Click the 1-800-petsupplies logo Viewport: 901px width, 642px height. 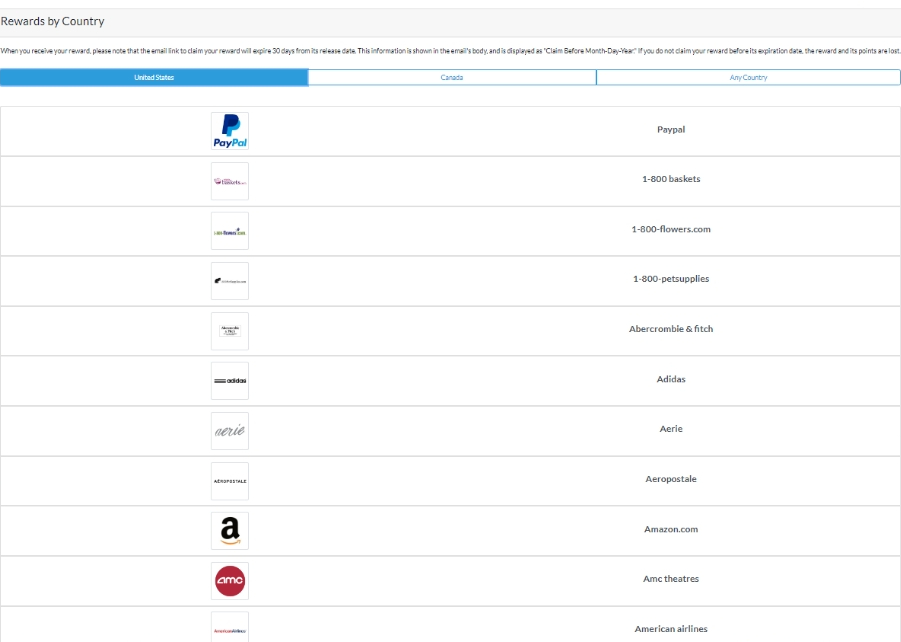click(230, 281)
